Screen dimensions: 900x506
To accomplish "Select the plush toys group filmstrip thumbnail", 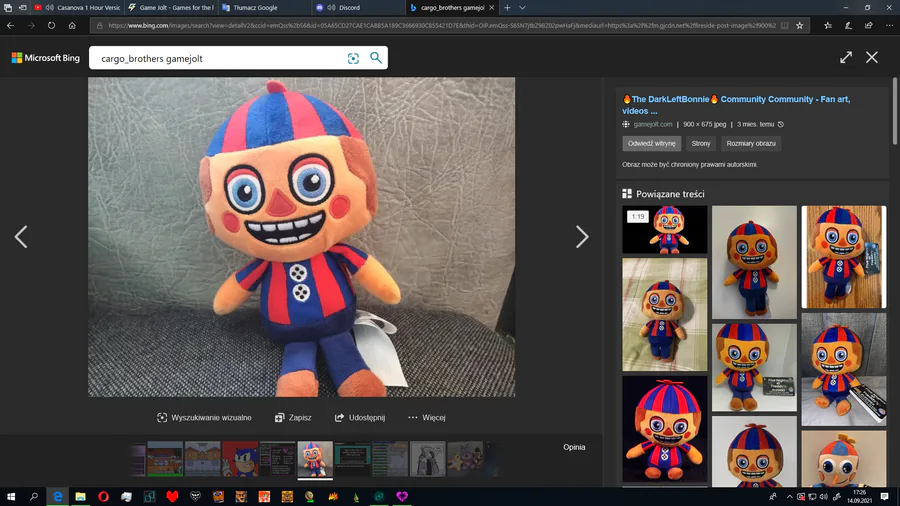I will 465,459.
